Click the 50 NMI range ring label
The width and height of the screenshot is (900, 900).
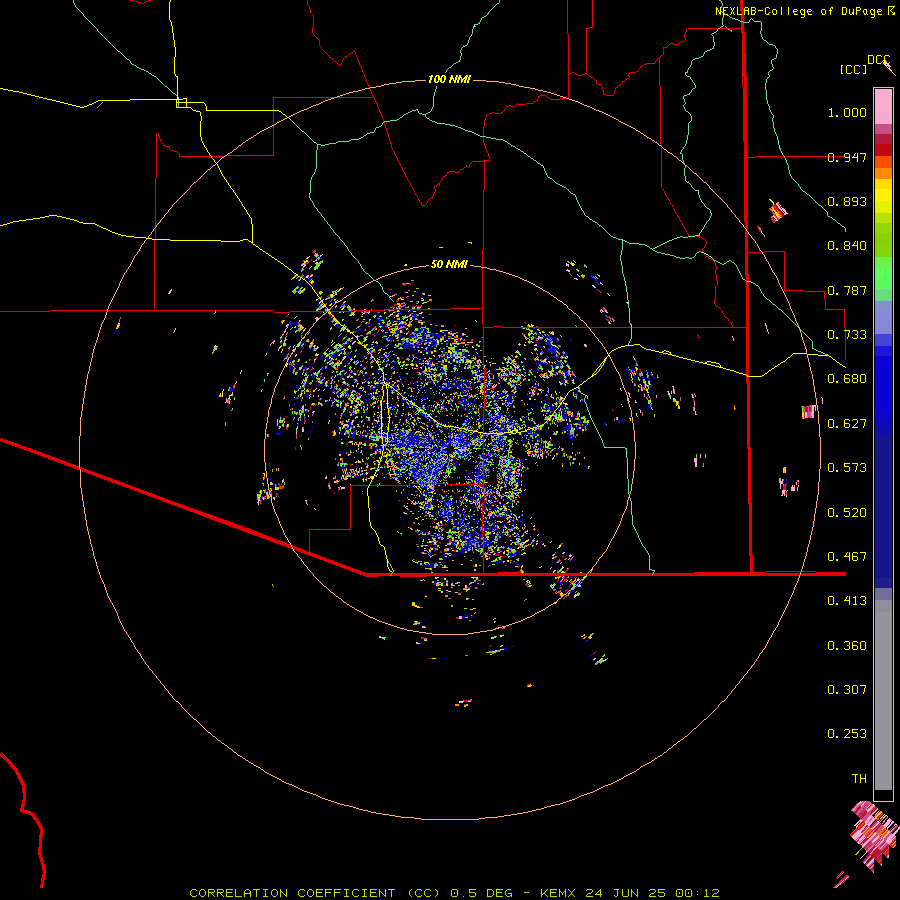pyautogui.click(x=449, y=265)
